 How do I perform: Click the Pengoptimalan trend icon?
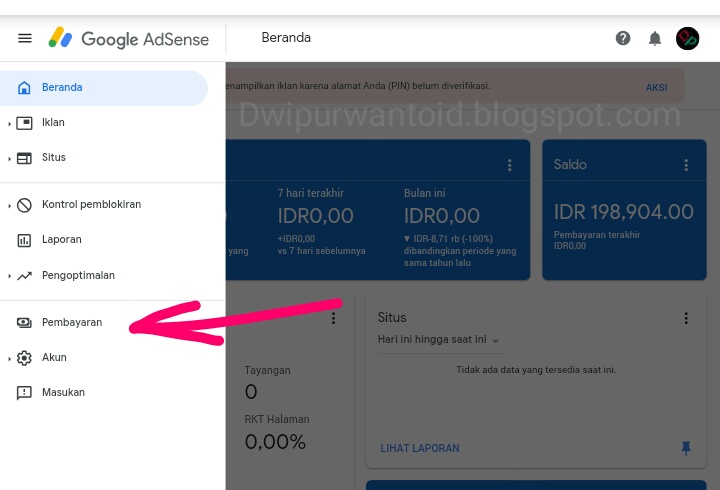coord(24,276)
